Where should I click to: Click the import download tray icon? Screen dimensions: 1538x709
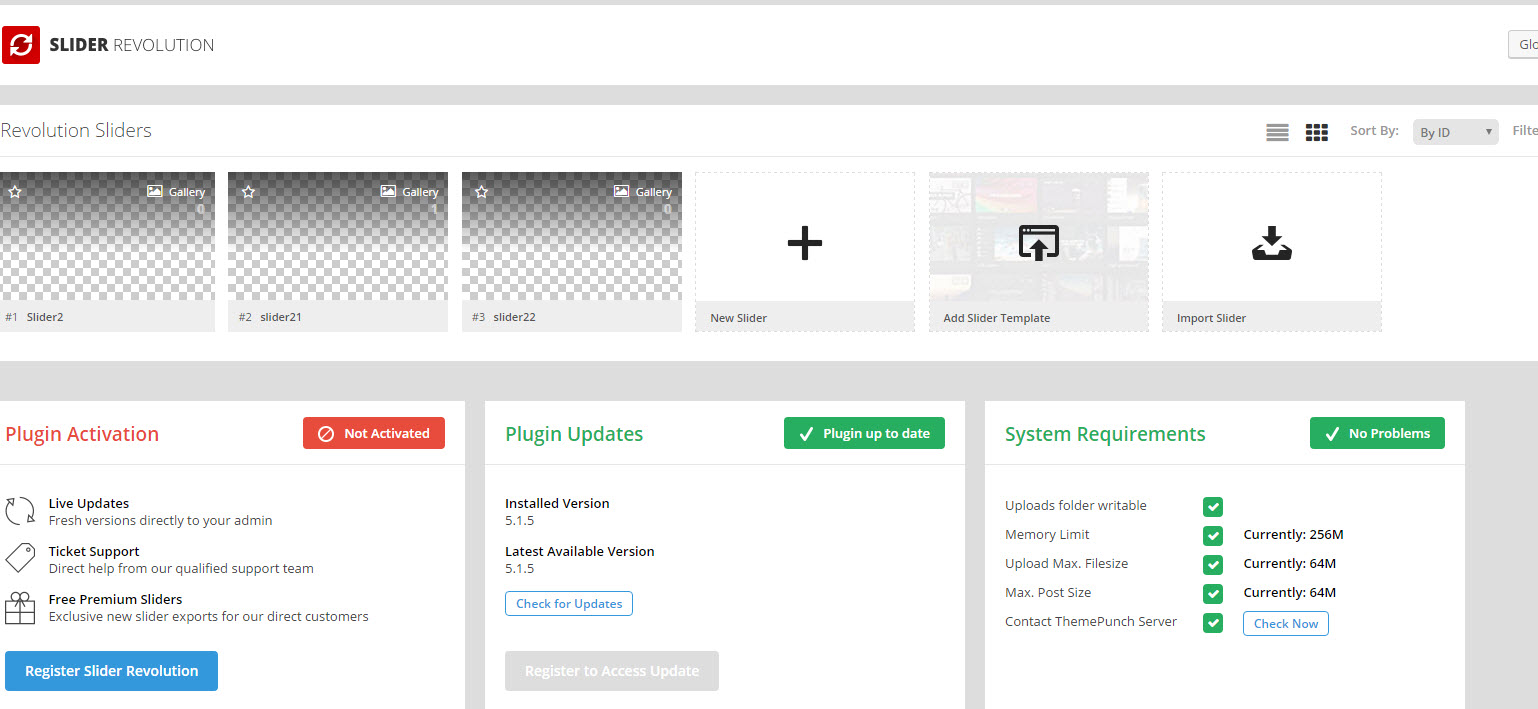1272,243
